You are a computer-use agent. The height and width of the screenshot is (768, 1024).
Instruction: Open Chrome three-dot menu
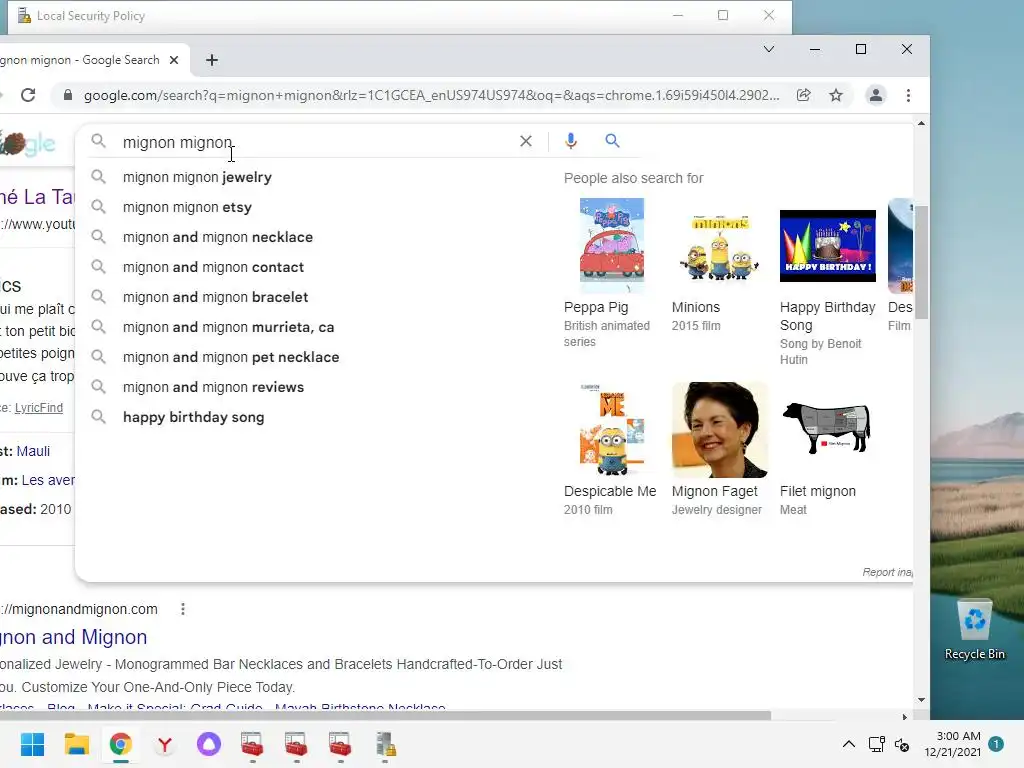(908, 95)
